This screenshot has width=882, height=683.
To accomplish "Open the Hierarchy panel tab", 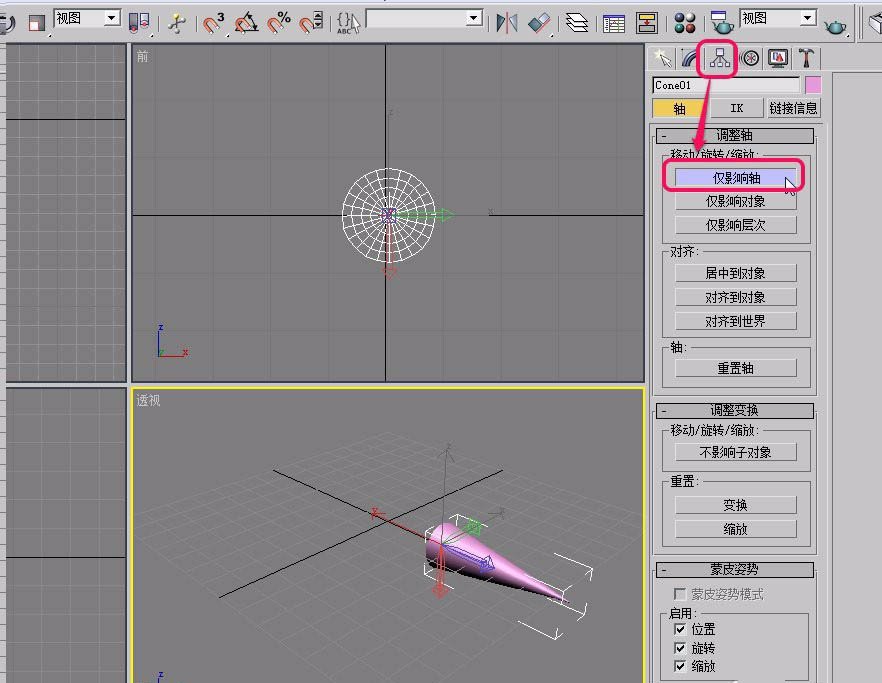I will (x=719, y=58).
